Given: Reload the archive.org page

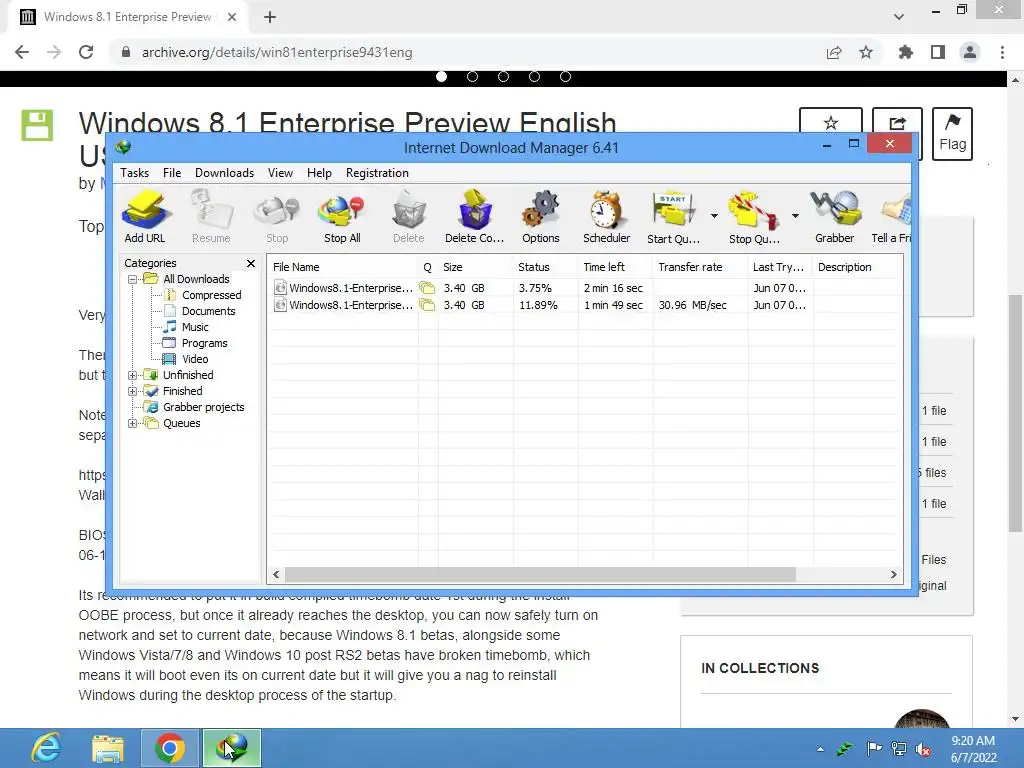Looking at the screenshot, I should 86,52.
